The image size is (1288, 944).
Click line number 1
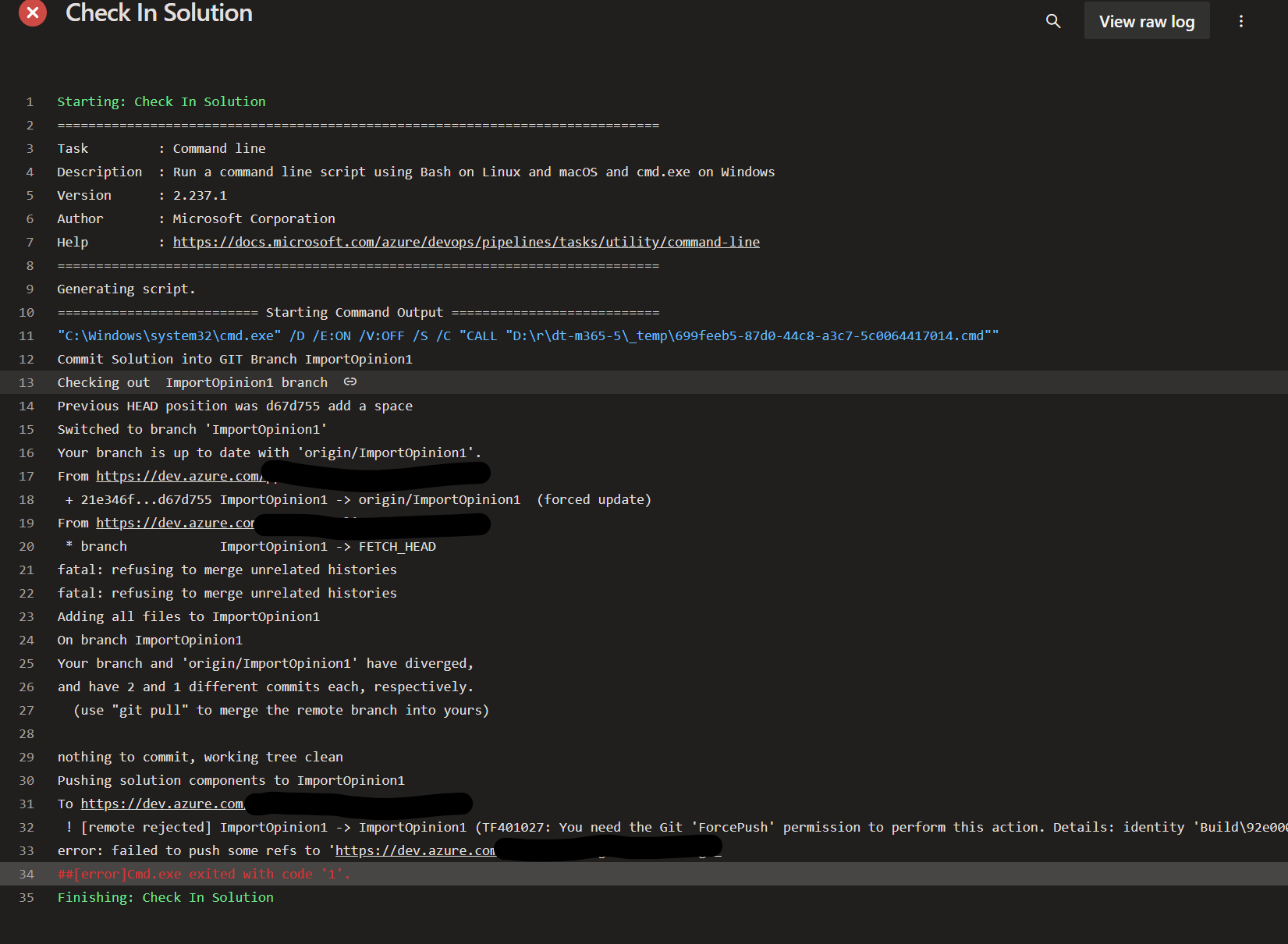tap(30, 101)
